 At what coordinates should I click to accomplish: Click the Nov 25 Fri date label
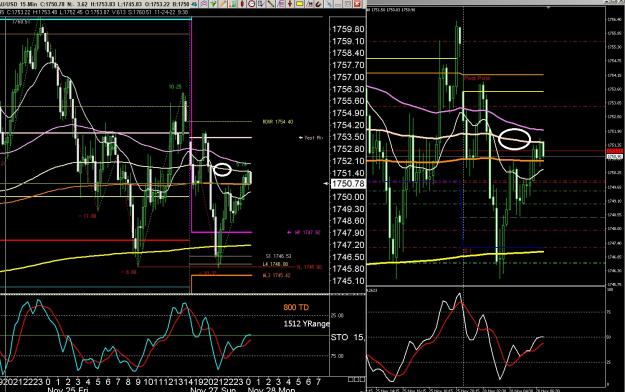coord(67,389)
